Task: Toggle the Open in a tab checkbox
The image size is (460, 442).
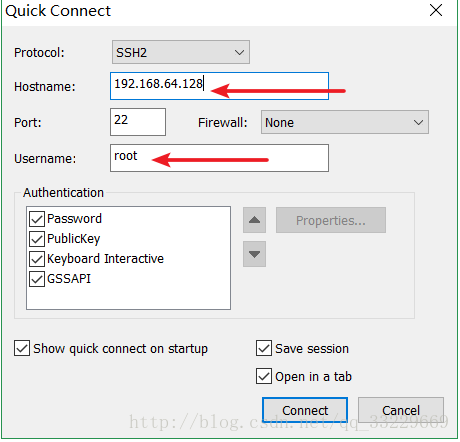Action: click(264, 376)
